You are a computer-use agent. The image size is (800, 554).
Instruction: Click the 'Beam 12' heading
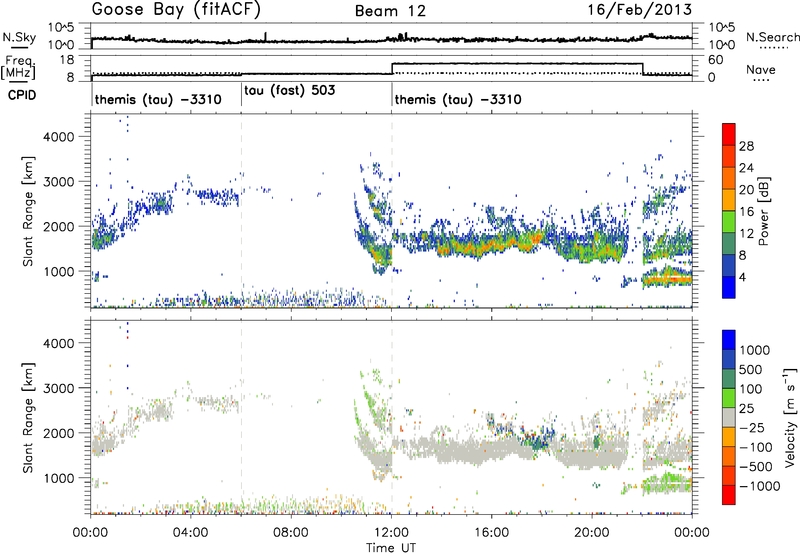click(391, 11)
